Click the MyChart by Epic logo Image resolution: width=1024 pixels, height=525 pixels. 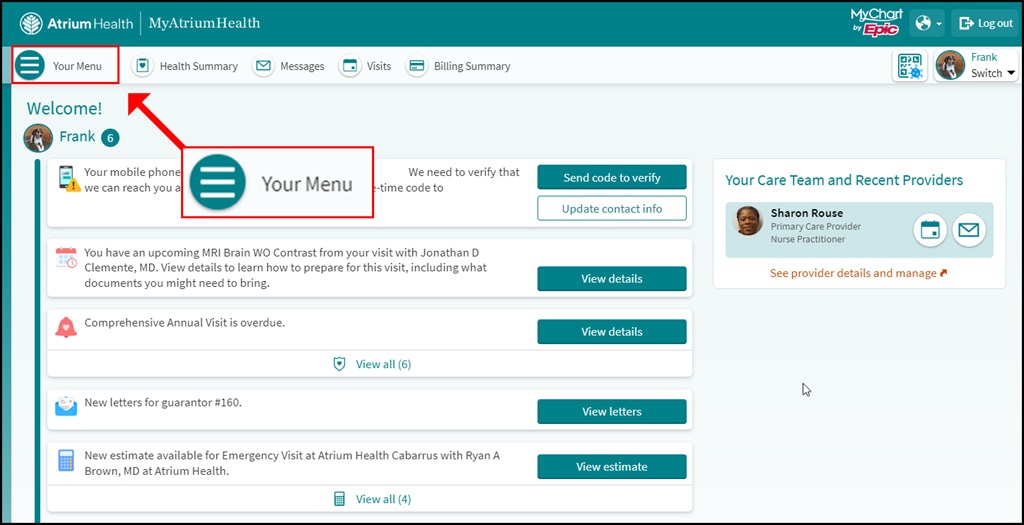pos(876,22)
